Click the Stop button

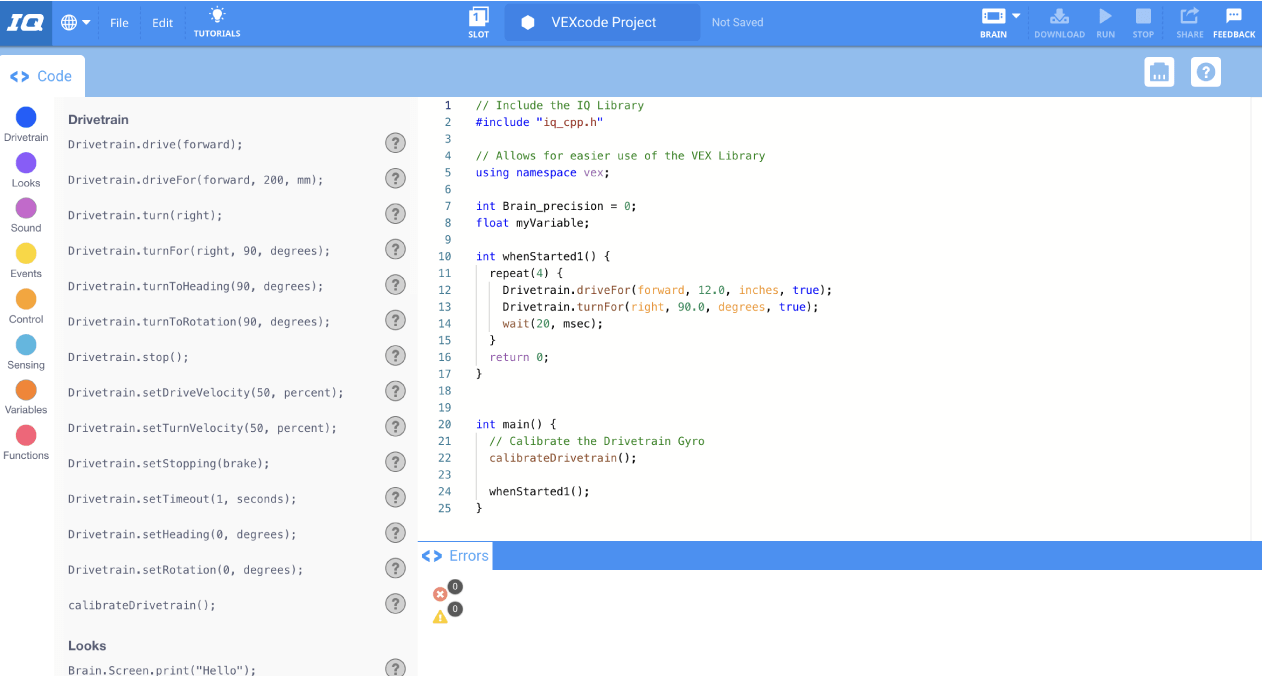pyautogui.click(x=1143, y=16)
